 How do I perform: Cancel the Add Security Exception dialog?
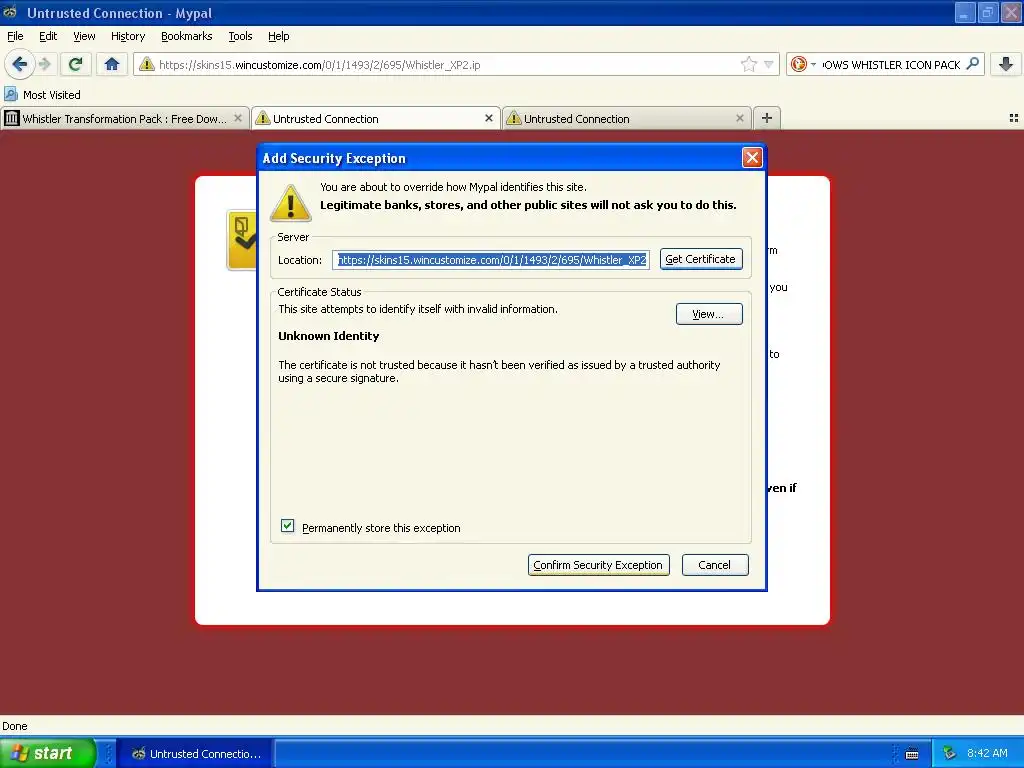pyautogui.click(x=714, y=565)
